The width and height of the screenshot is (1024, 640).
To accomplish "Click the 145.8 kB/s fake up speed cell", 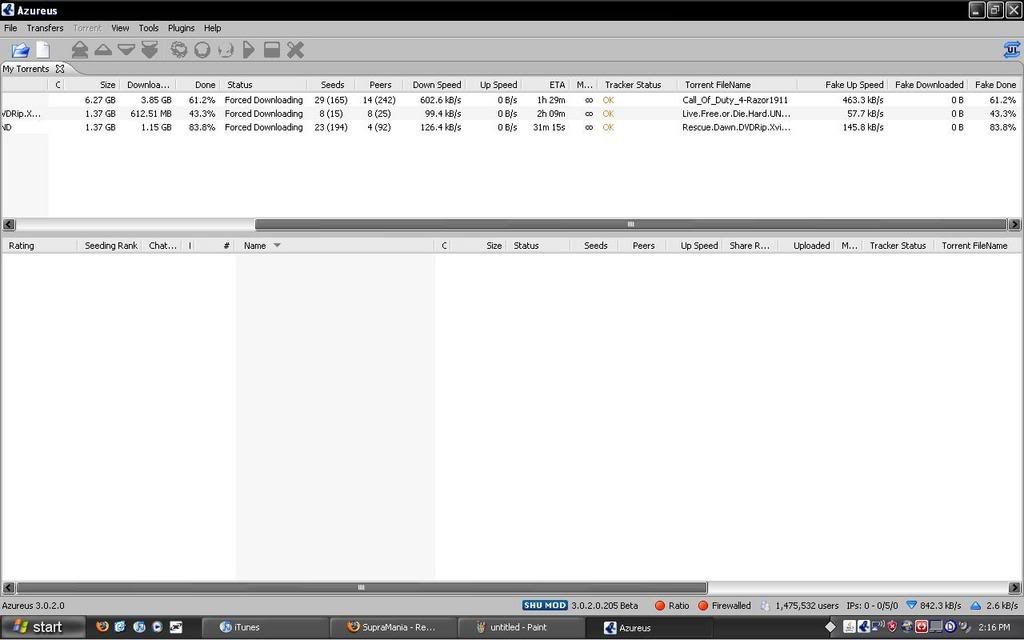I will (863, 127).
